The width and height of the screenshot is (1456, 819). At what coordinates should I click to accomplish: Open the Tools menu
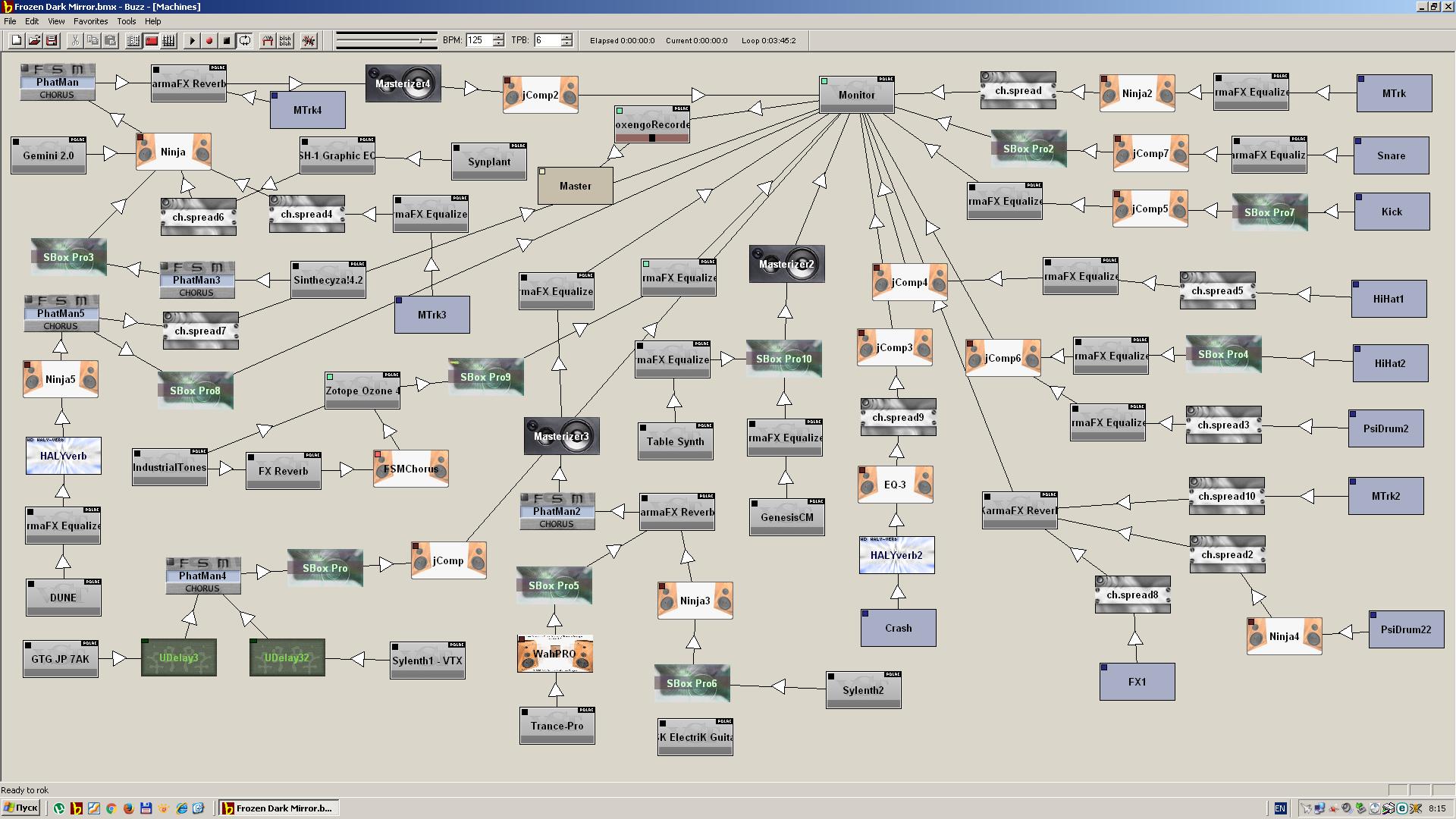click(x=126, y=21)
